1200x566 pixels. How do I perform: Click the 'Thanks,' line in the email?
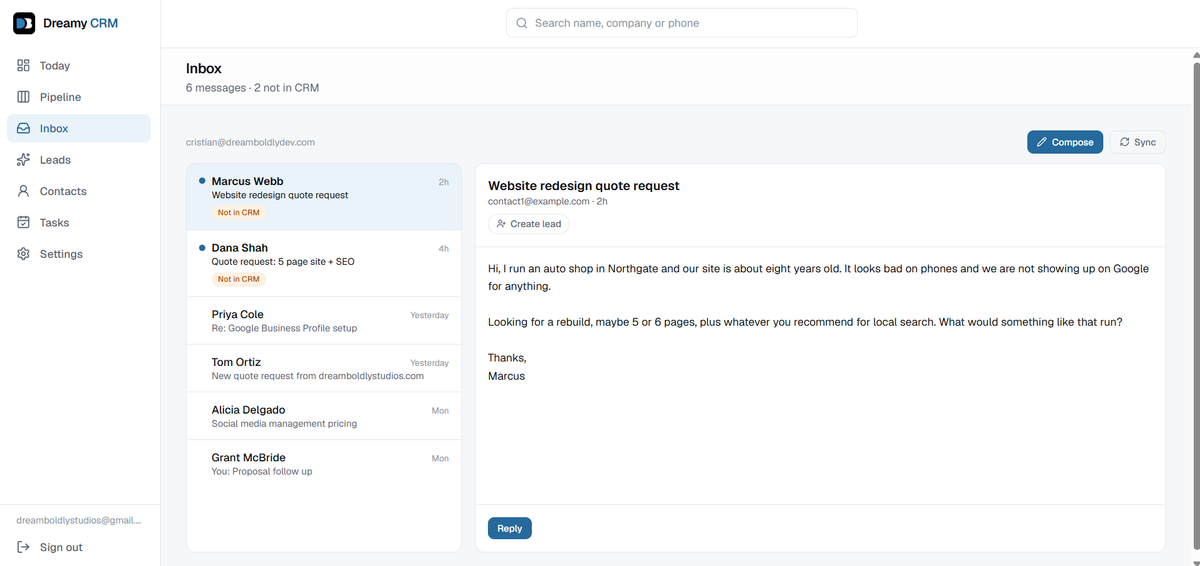pyautogui.click(x=507, y=358)
